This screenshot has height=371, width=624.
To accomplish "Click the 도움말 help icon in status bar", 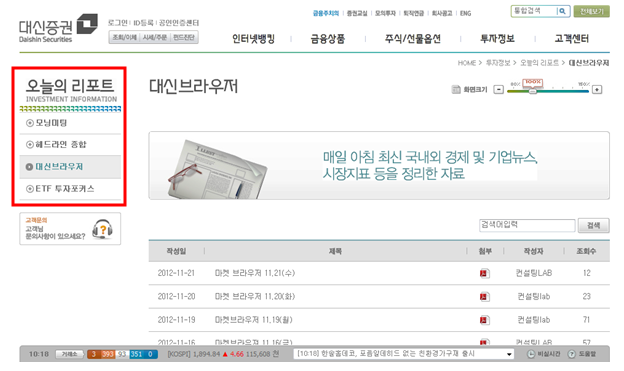I will [x=571, y=354].
